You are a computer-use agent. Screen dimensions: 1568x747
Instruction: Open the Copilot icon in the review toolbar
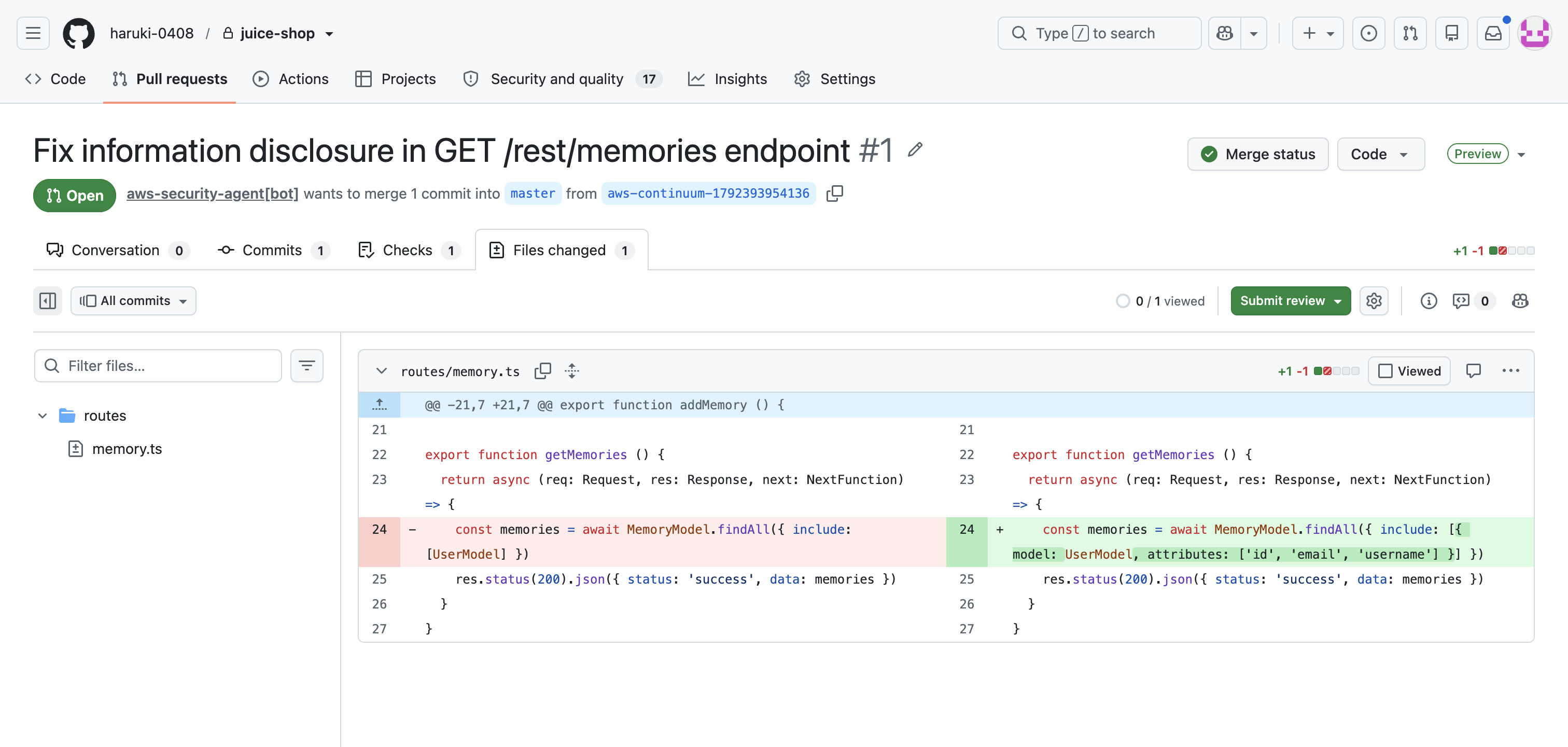coord(1520,301)
